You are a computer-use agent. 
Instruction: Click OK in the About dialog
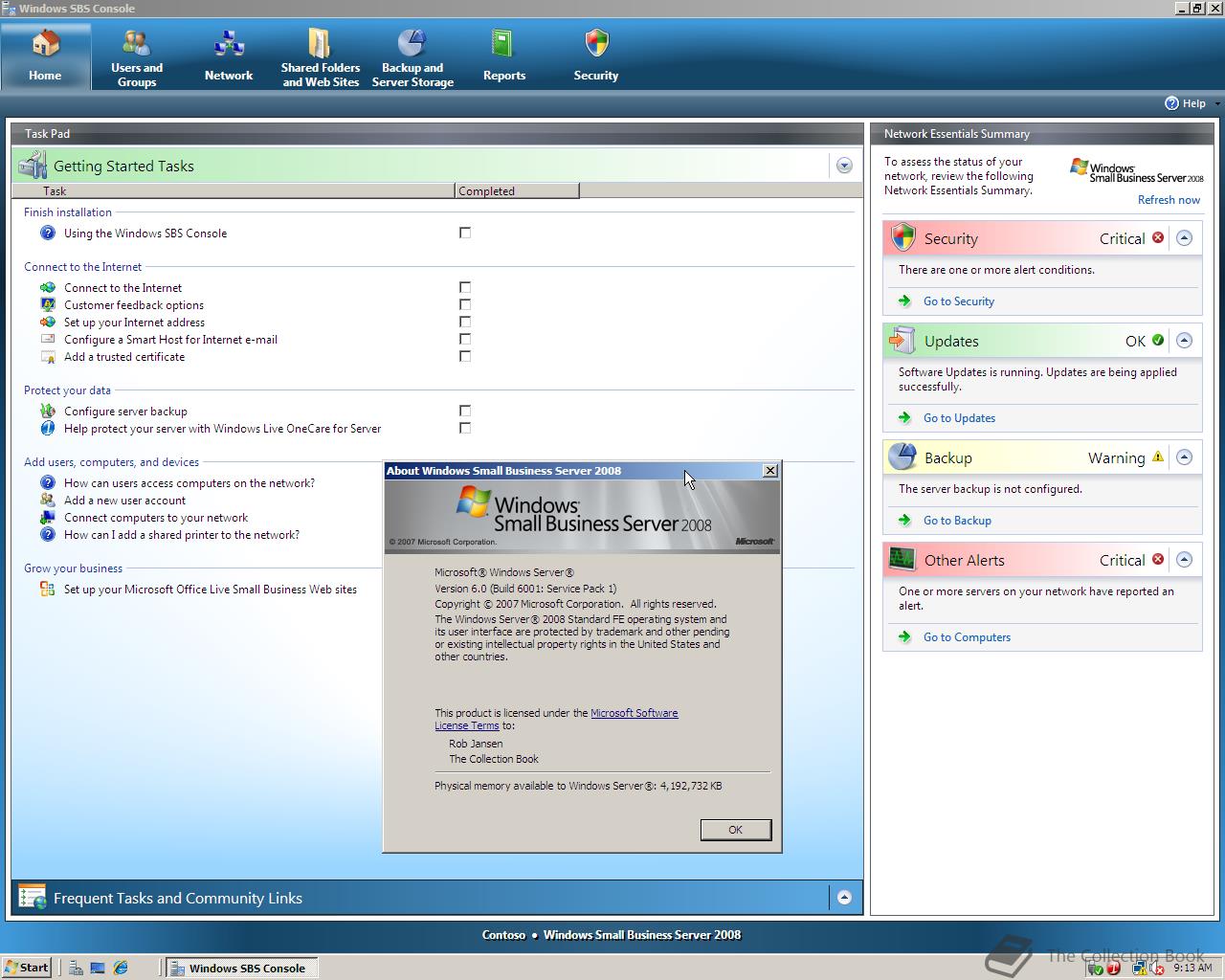(x=735, y=830)
